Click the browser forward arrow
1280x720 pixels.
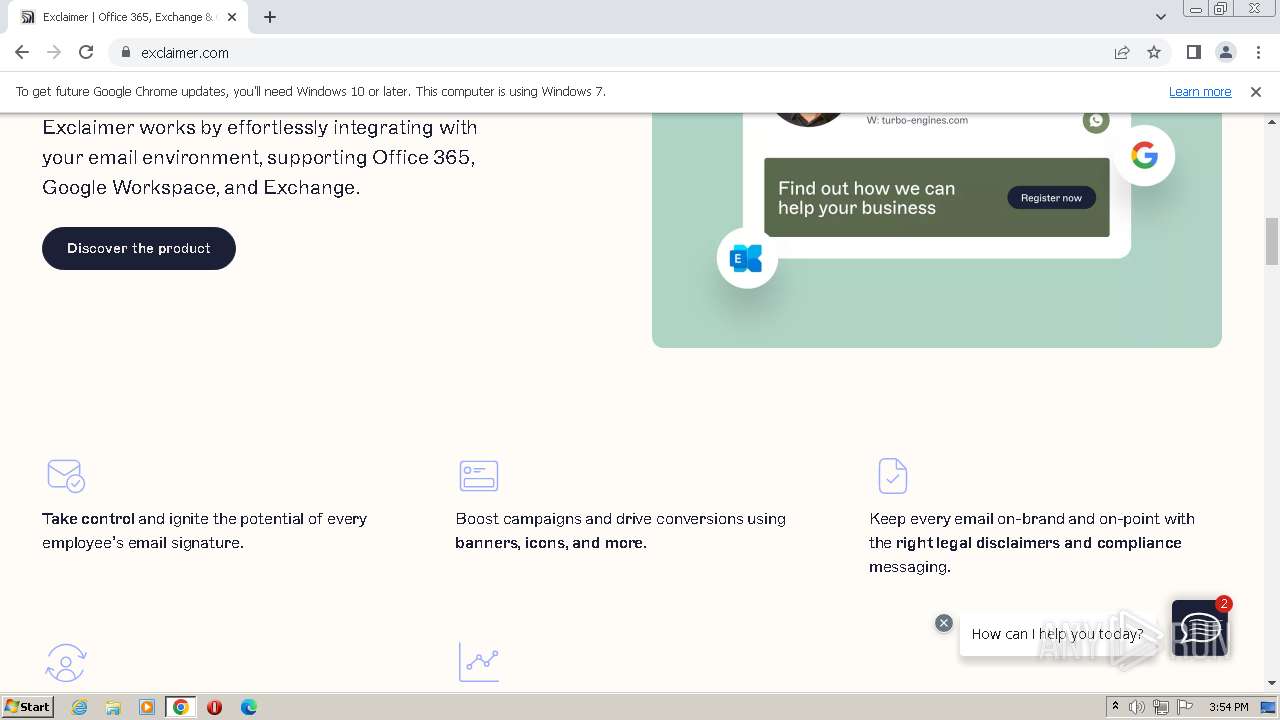pyautogui.click(x=54, y=52)
